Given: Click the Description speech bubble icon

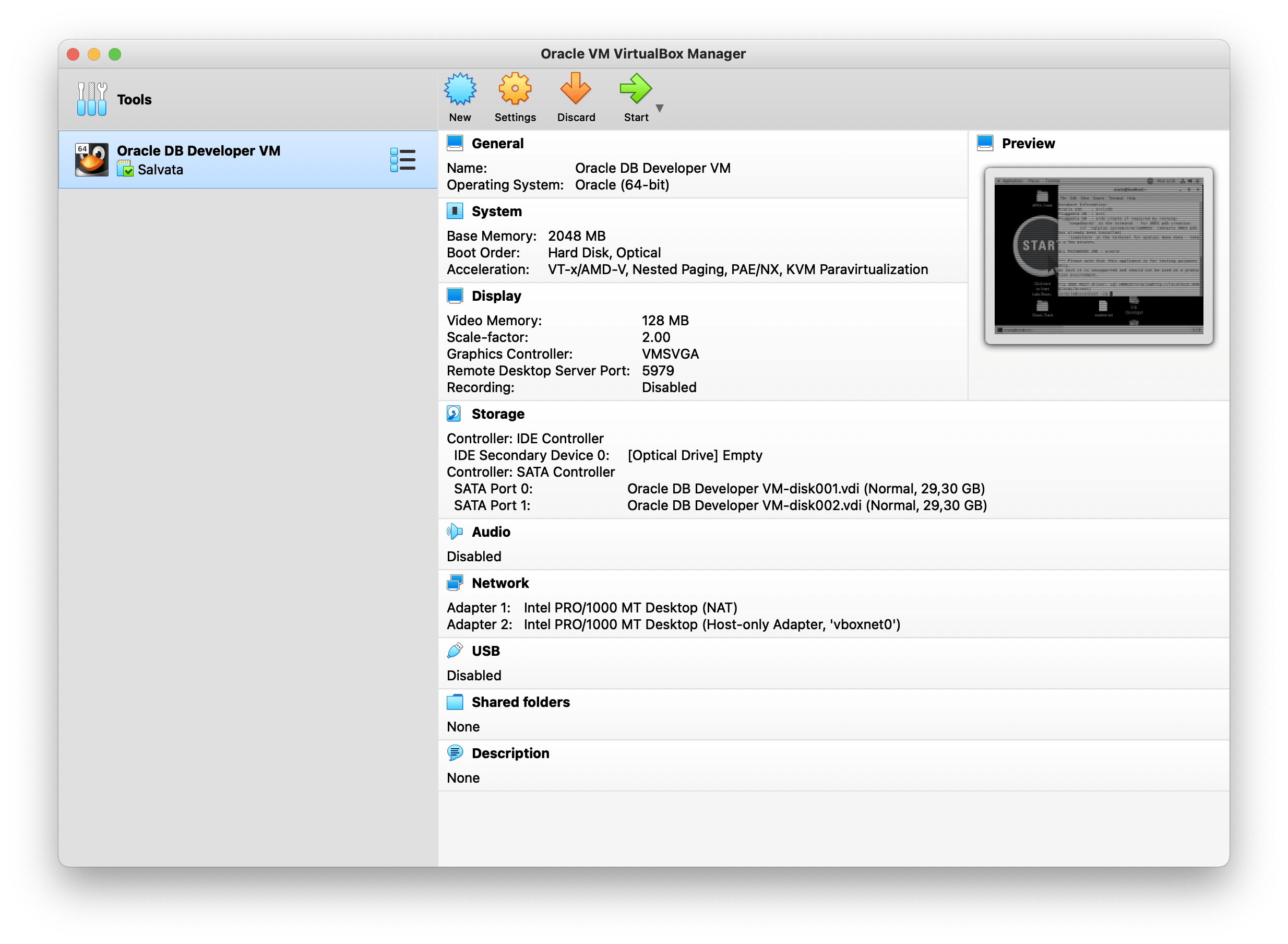Looking at the screenshot, I should click(x=455, y=752).
